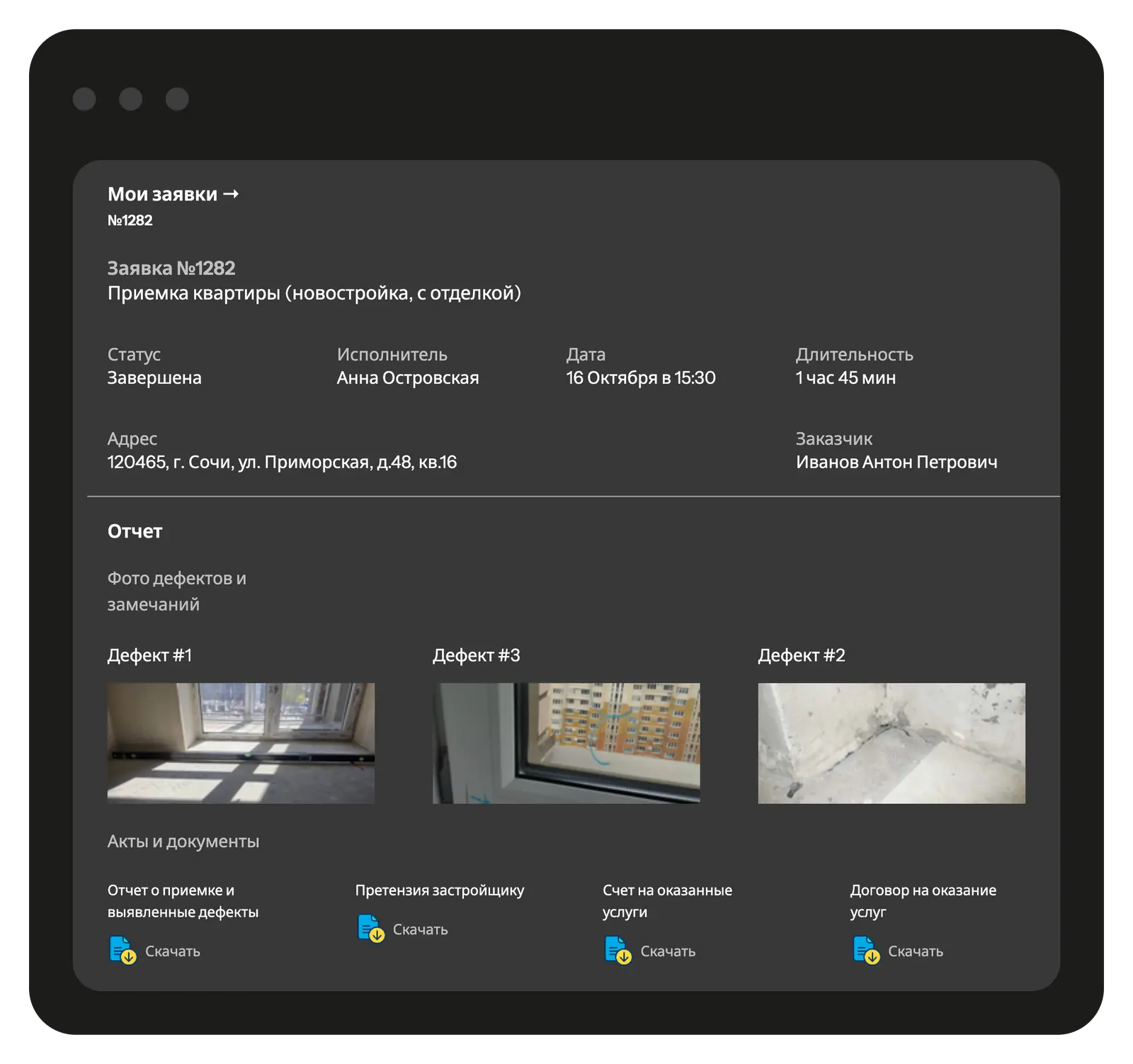Select the №1282 breadcrumb item
Screen dimensions: 1133x1064
click(x=130, y=220)
